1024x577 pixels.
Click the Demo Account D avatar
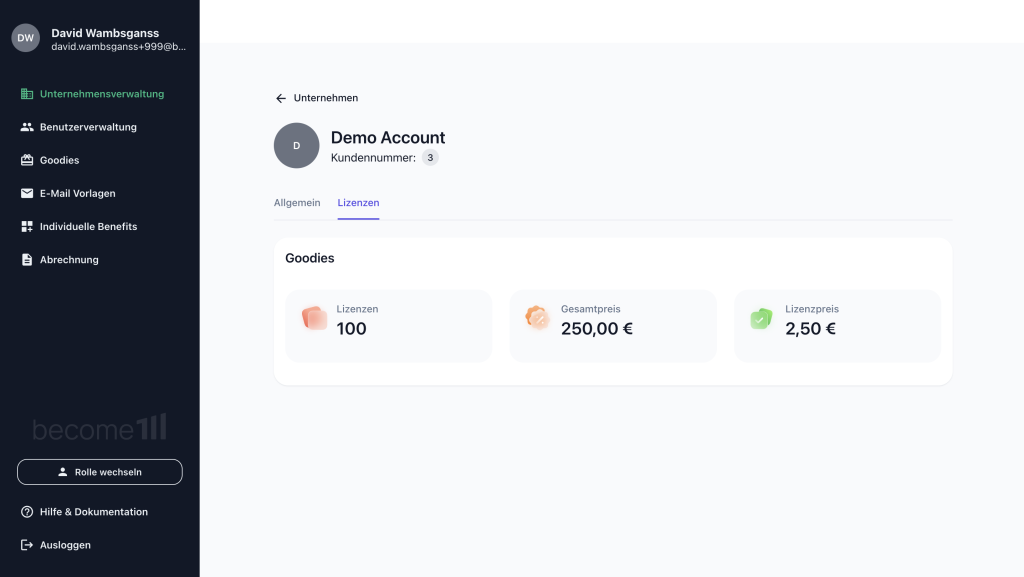coord(296,146)
